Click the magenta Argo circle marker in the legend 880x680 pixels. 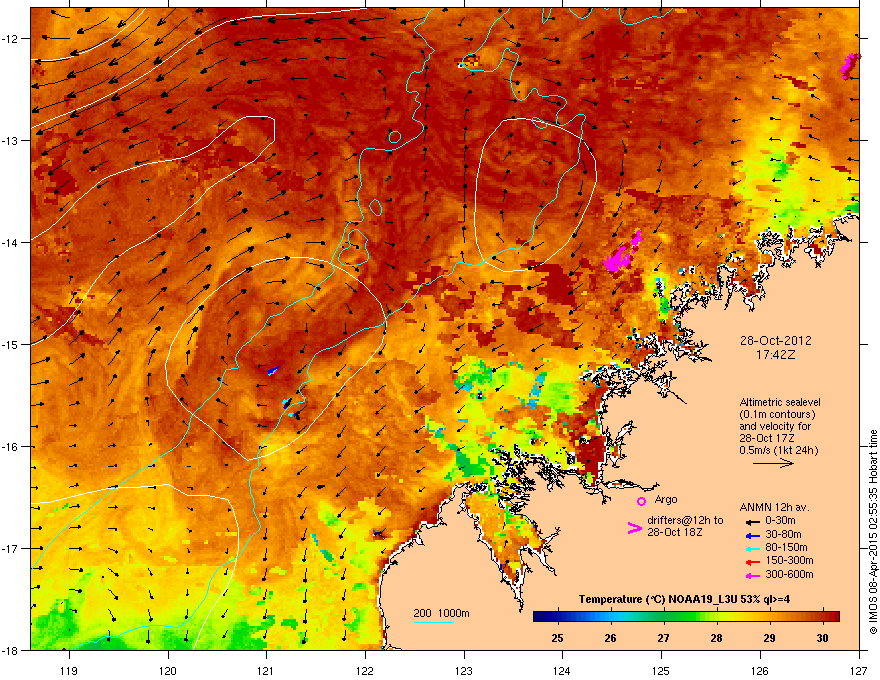pos(641,502)
